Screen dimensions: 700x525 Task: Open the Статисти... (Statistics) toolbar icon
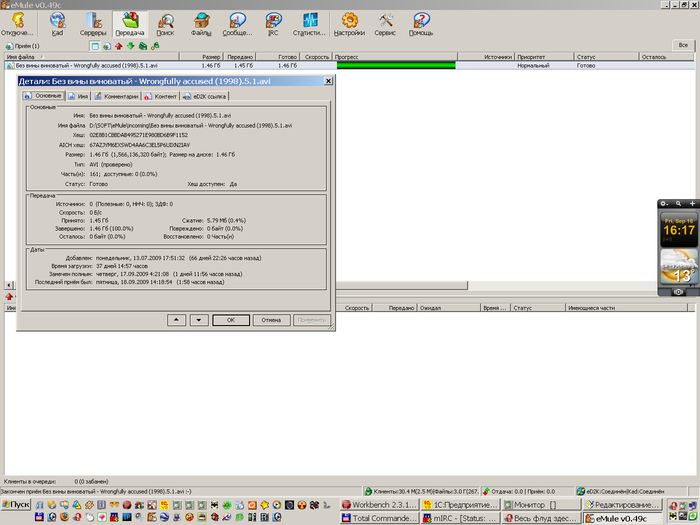(310, 24)
